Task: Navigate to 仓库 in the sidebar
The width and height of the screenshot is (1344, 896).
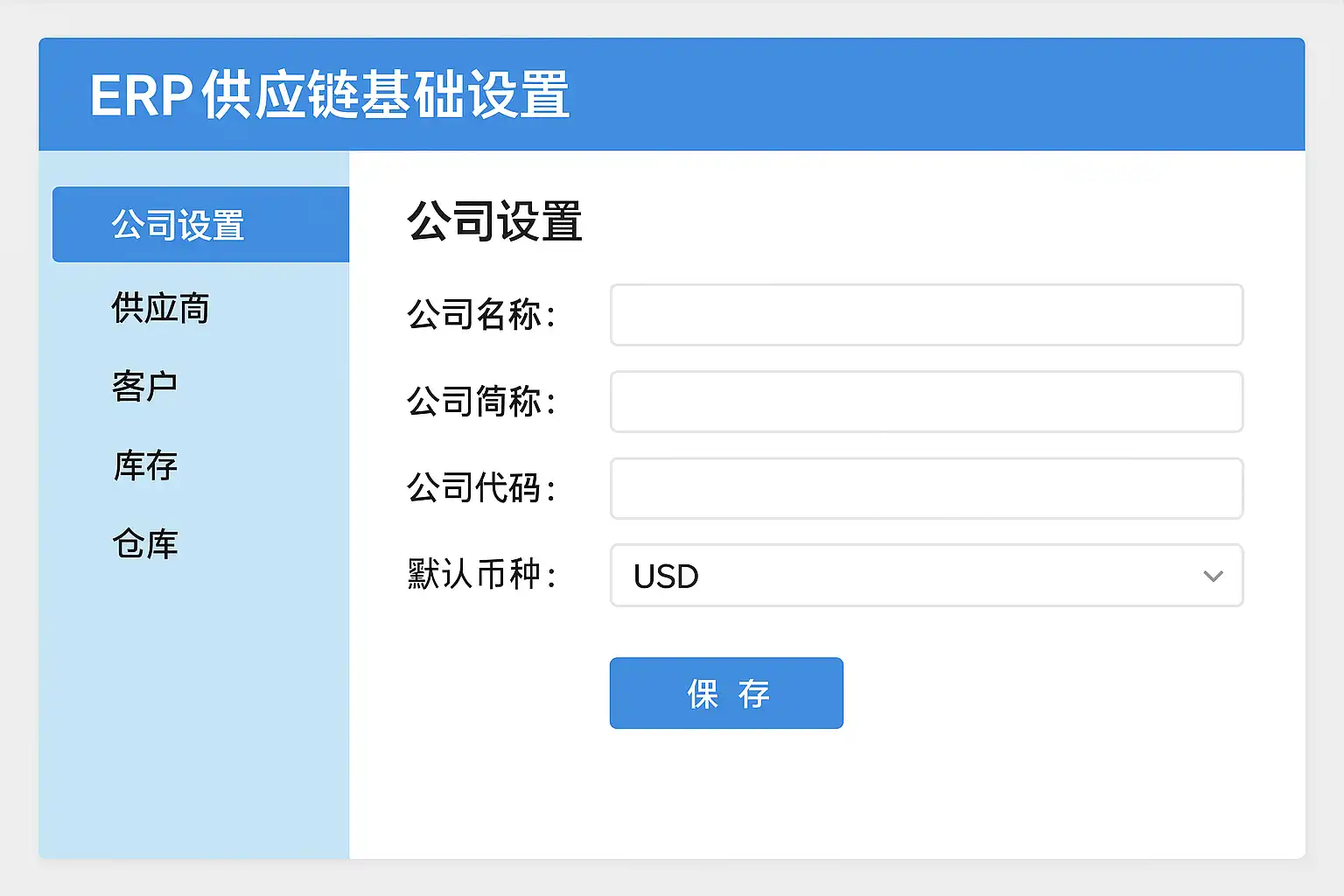Action: tap(145, 544)
